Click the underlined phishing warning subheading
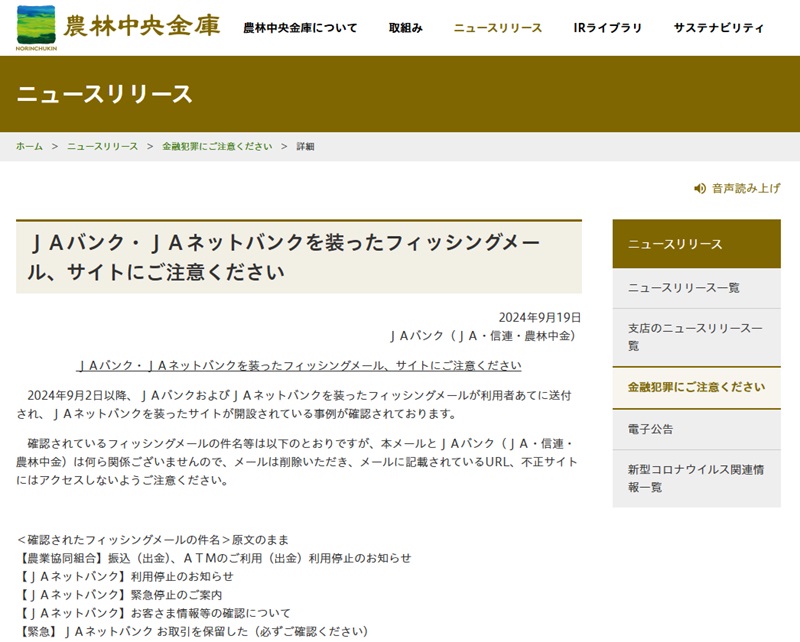The height and width of the screenshot is (642, 800). (x=299, y=365)
